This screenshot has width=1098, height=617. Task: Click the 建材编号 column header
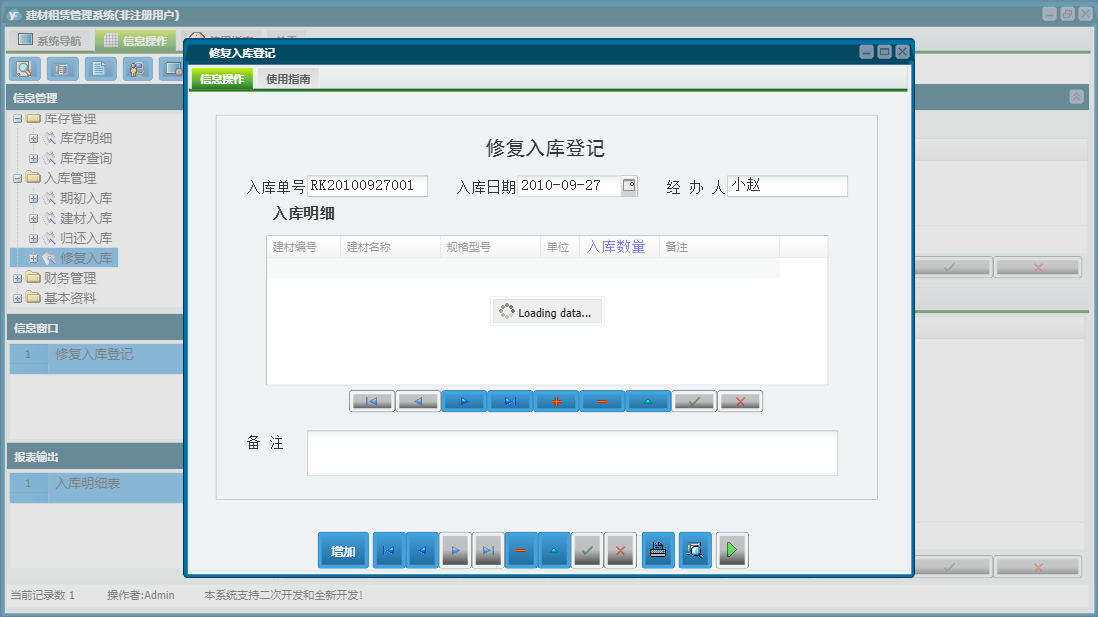(303, 247)
